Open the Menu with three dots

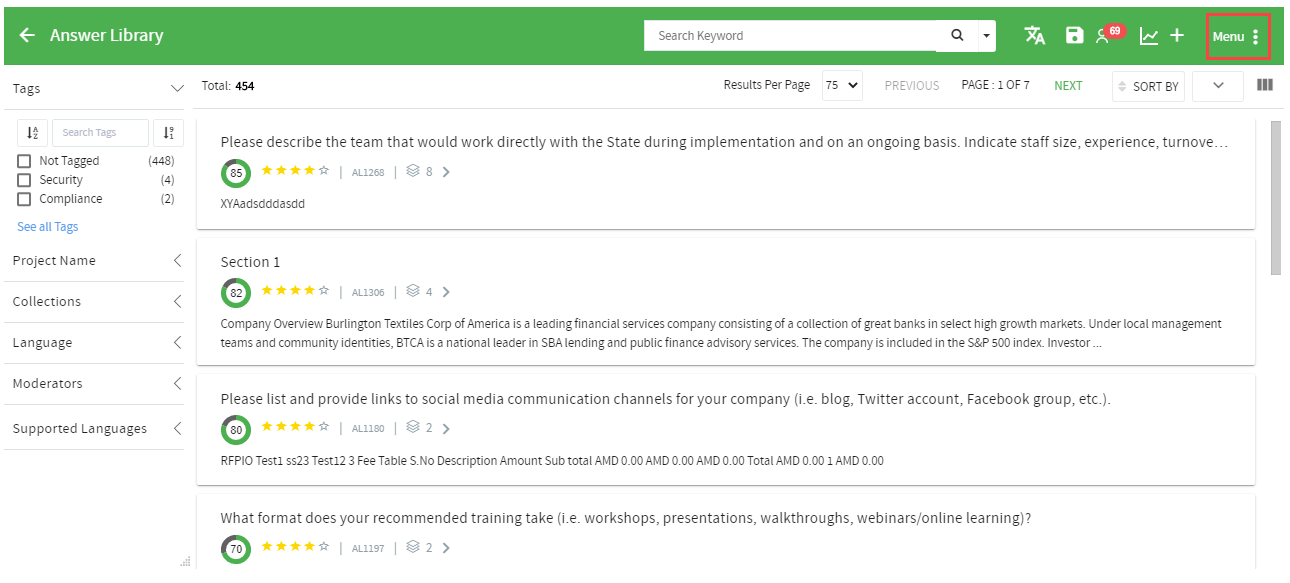1238,37
